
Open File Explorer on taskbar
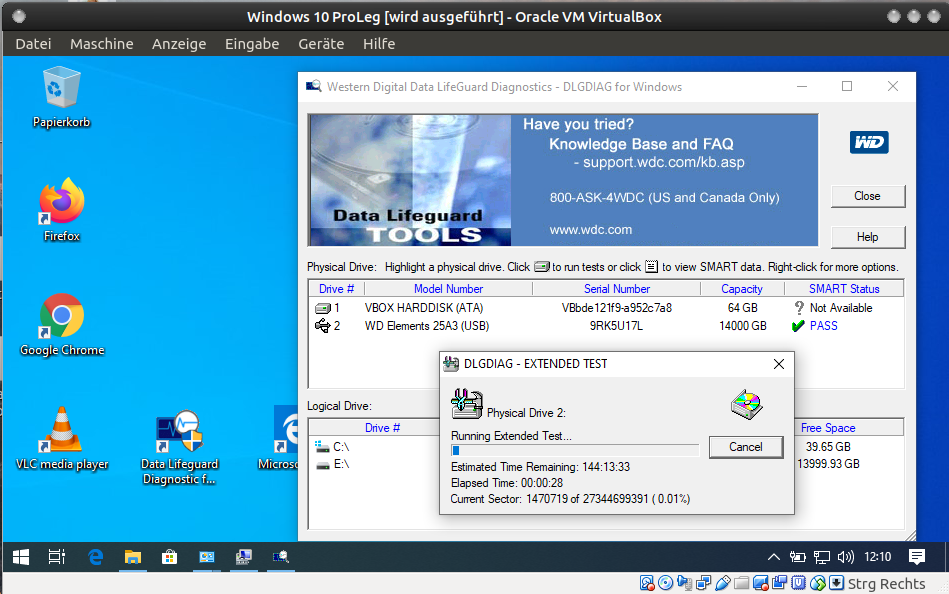tap(133, 557)
